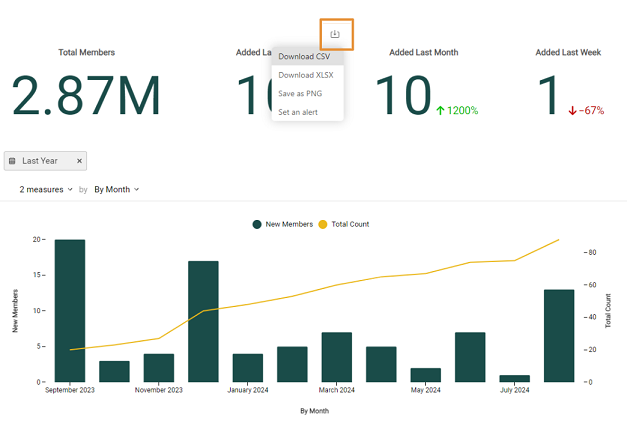Image resolution: width=627 pixels, height=426 pixels.
Task: Select the 2.87M Total Members value
Action: (x=86, y=97)
